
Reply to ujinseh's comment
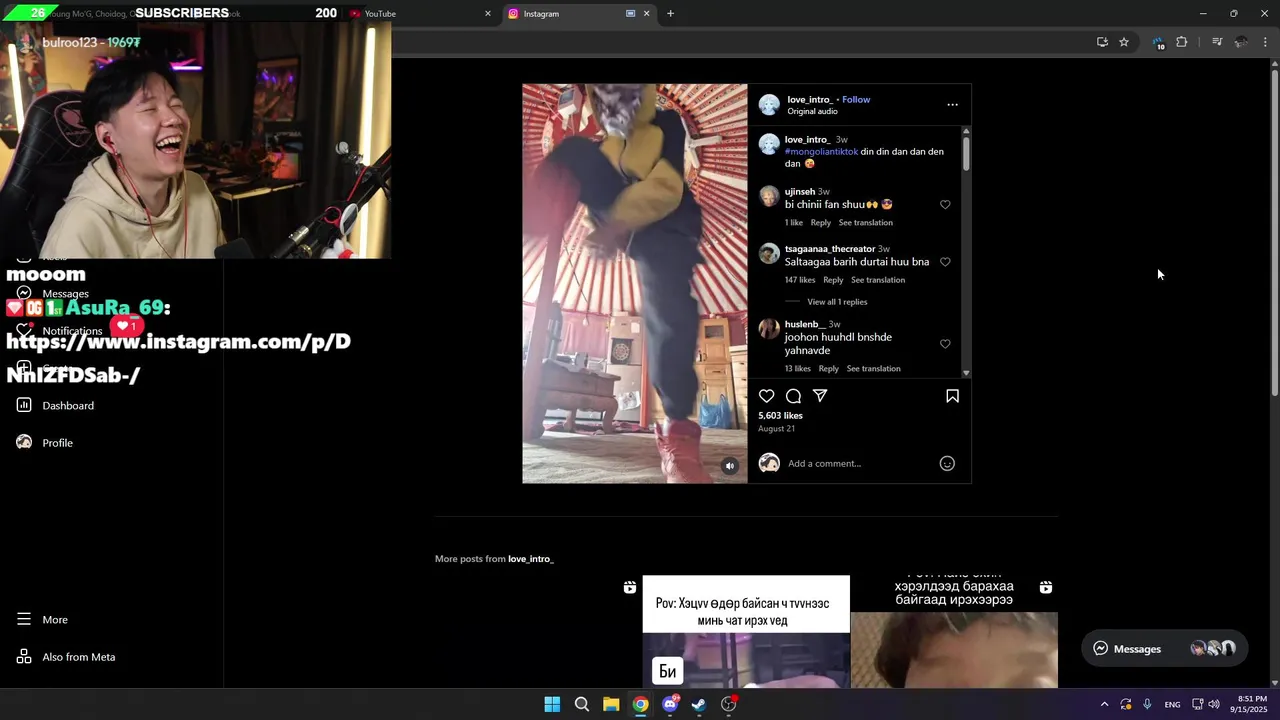(x=821, y=223)
